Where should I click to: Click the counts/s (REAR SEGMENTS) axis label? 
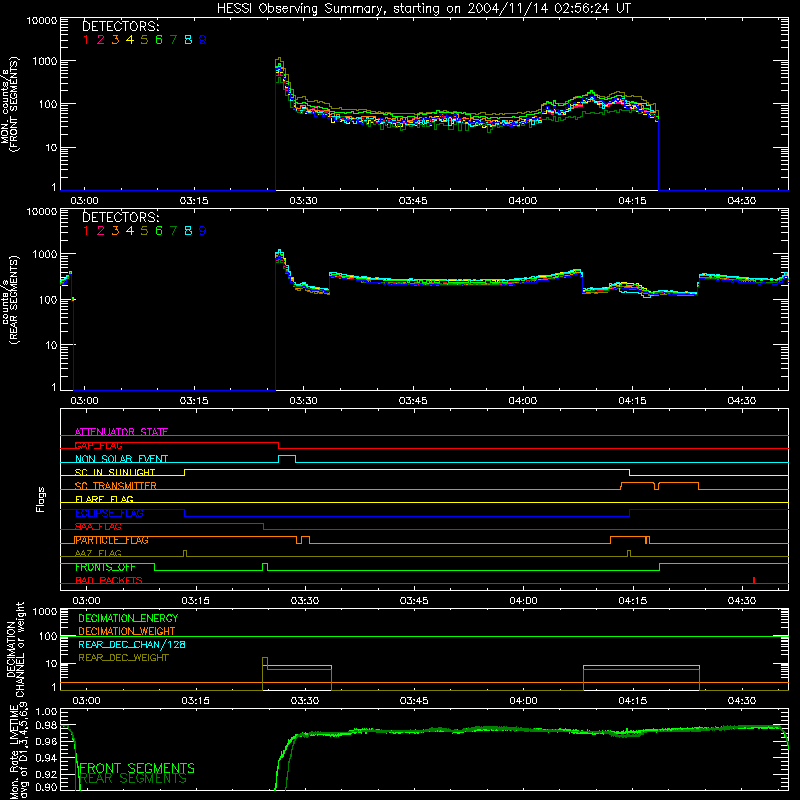tap(10, 300)
